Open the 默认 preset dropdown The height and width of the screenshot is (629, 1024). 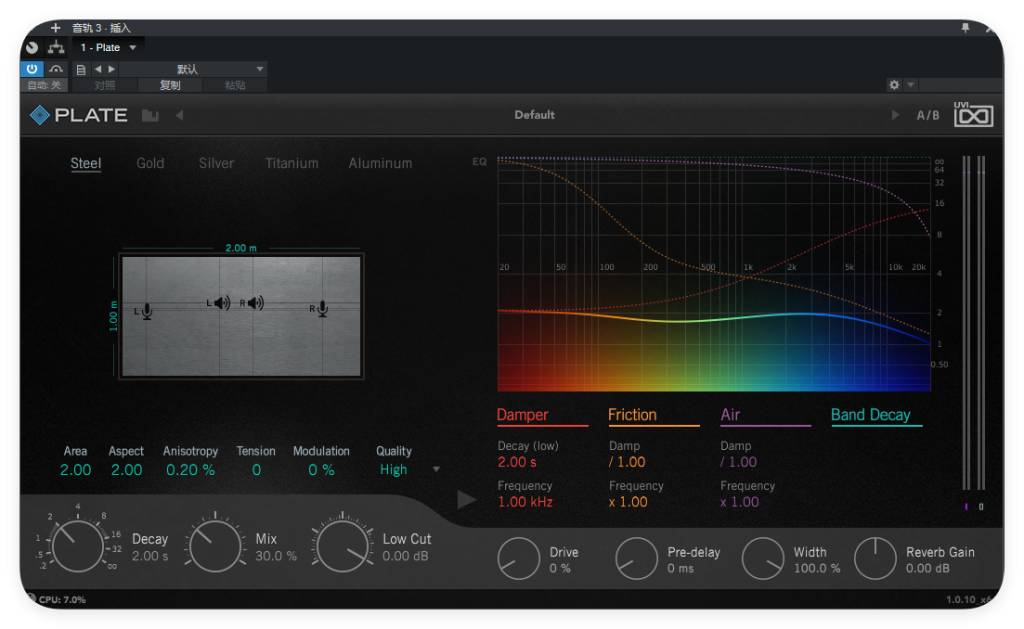(x=193, y=69)
